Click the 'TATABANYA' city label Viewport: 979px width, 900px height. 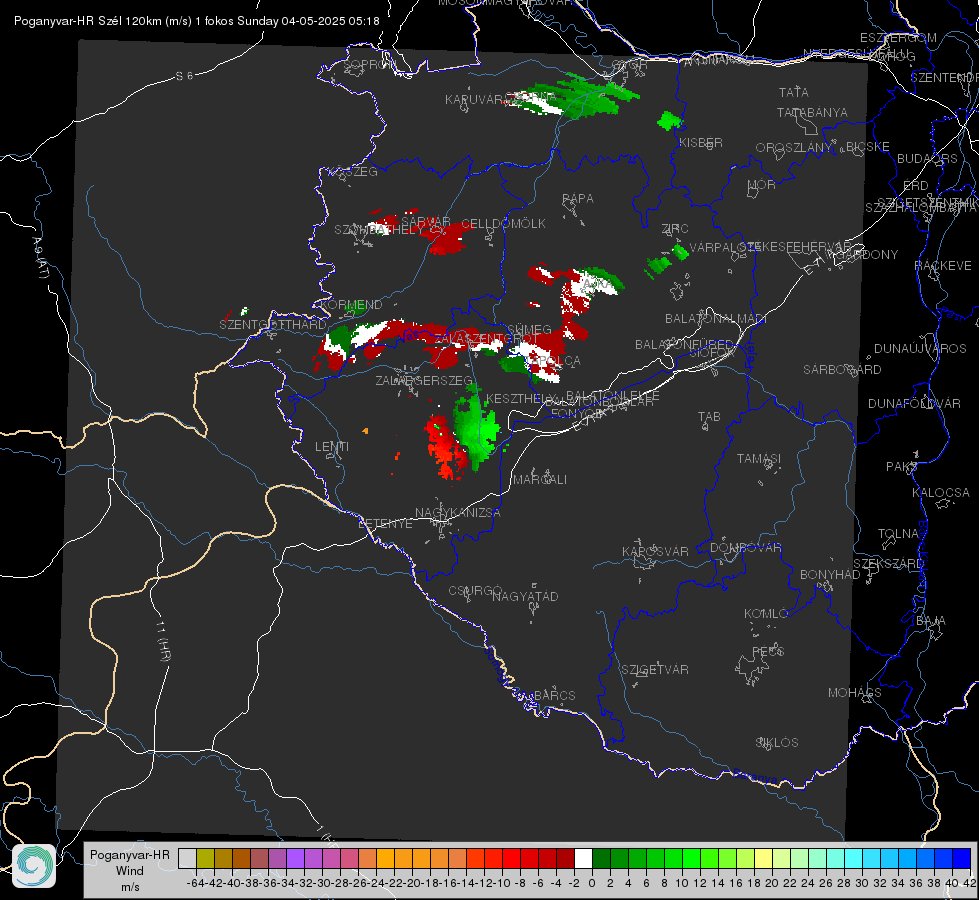pyautogui.click(x=812, y=112)
